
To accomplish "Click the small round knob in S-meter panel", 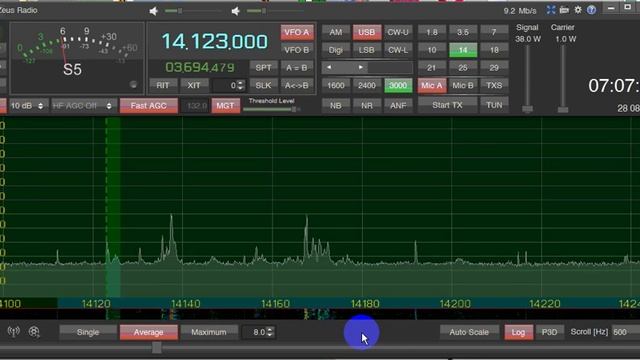I will (x=133, y=84).
